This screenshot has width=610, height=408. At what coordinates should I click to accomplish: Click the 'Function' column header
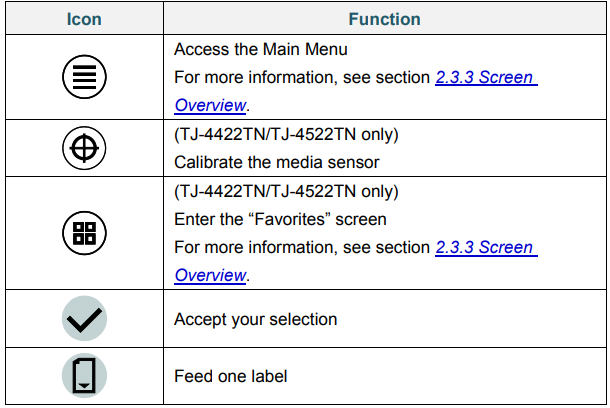point(384,19)
